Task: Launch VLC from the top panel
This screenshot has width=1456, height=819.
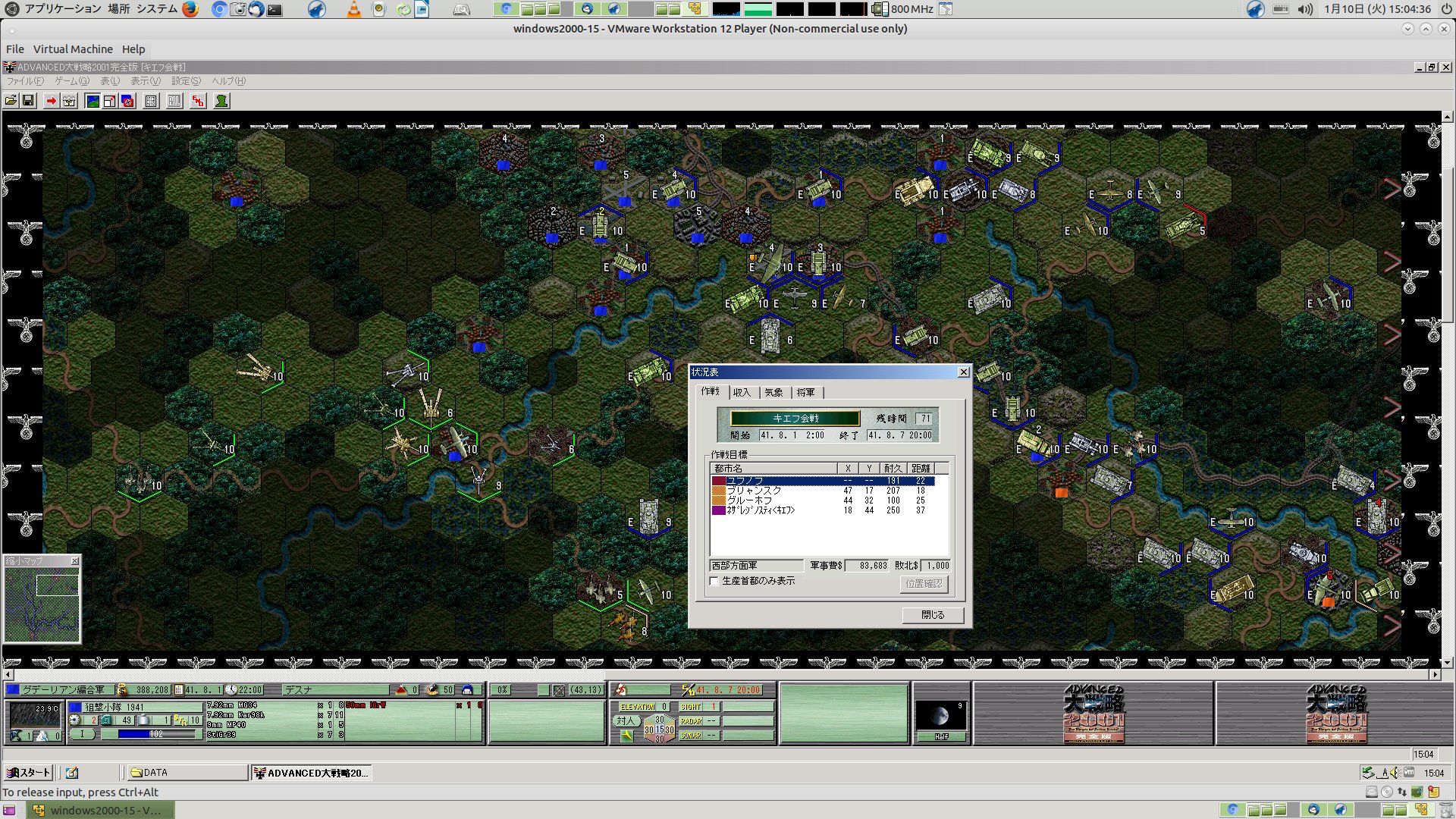Action: [x=353, y=9]
